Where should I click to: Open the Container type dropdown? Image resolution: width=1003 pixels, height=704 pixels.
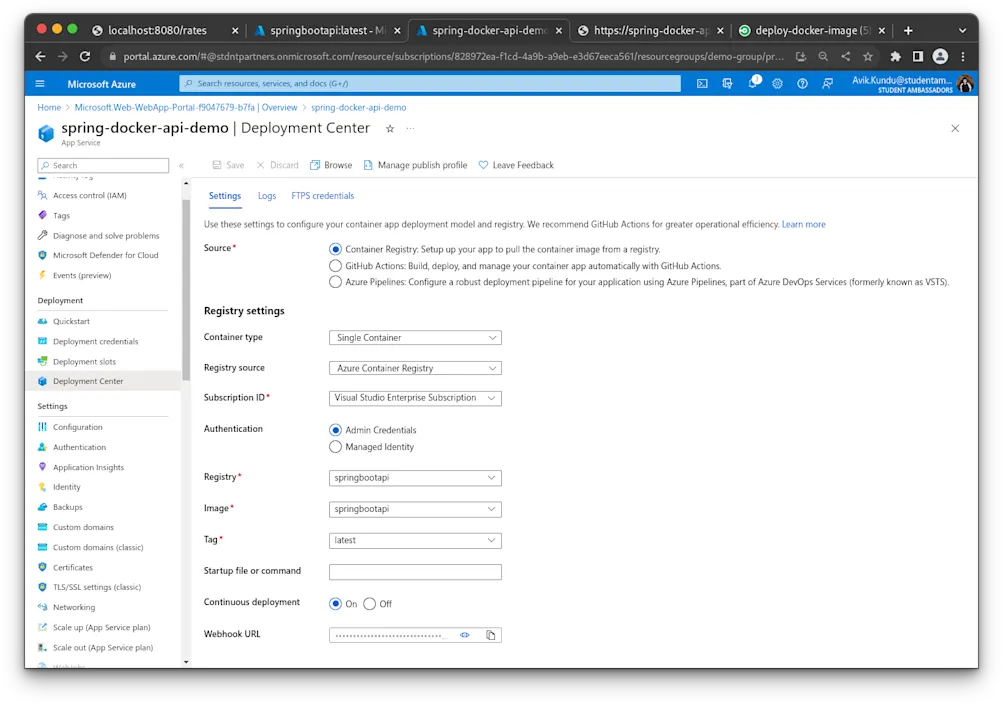click(414, 337)
